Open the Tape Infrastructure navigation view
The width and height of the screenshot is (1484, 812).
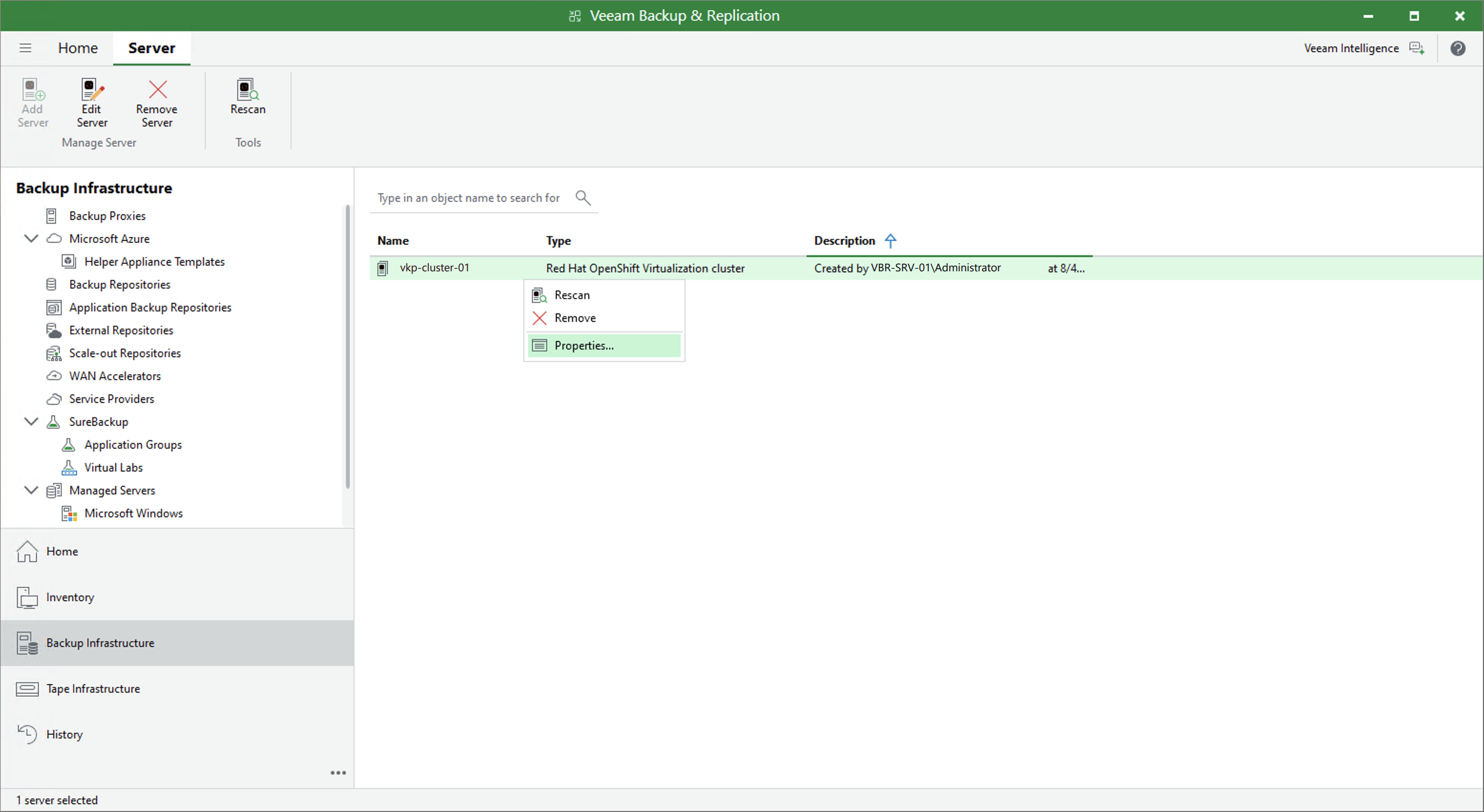click(x=177, y=689)
